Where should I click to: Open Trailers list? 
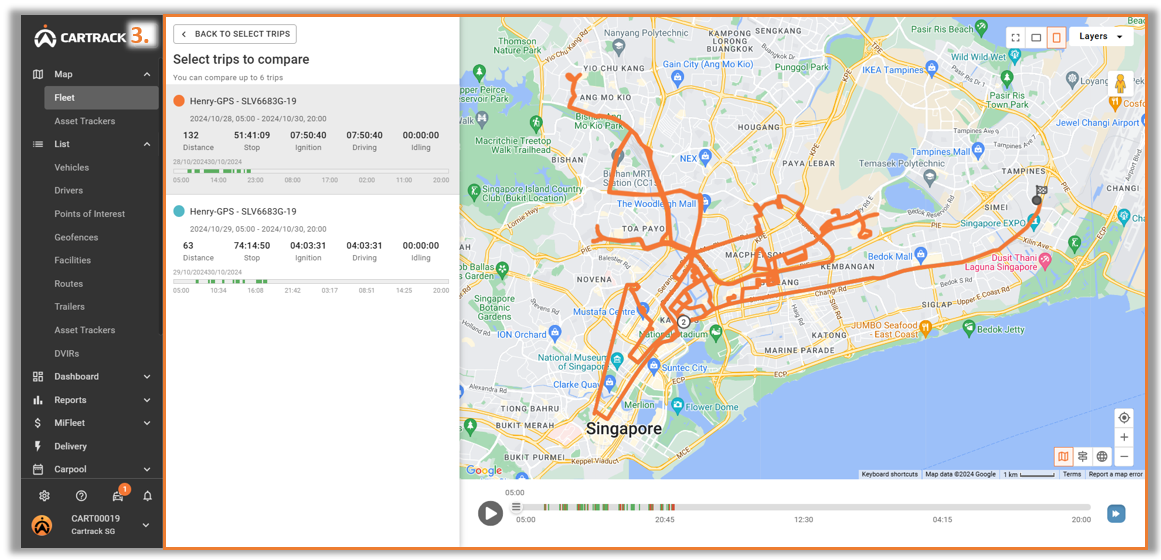70,307
